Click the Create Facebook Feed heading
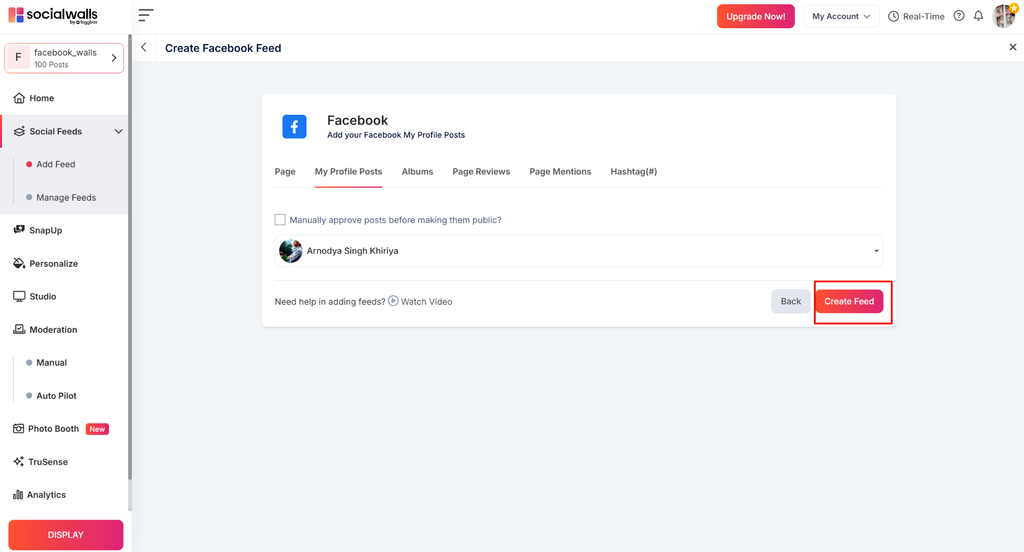The image size is (1024, 552). coord(223,48)
